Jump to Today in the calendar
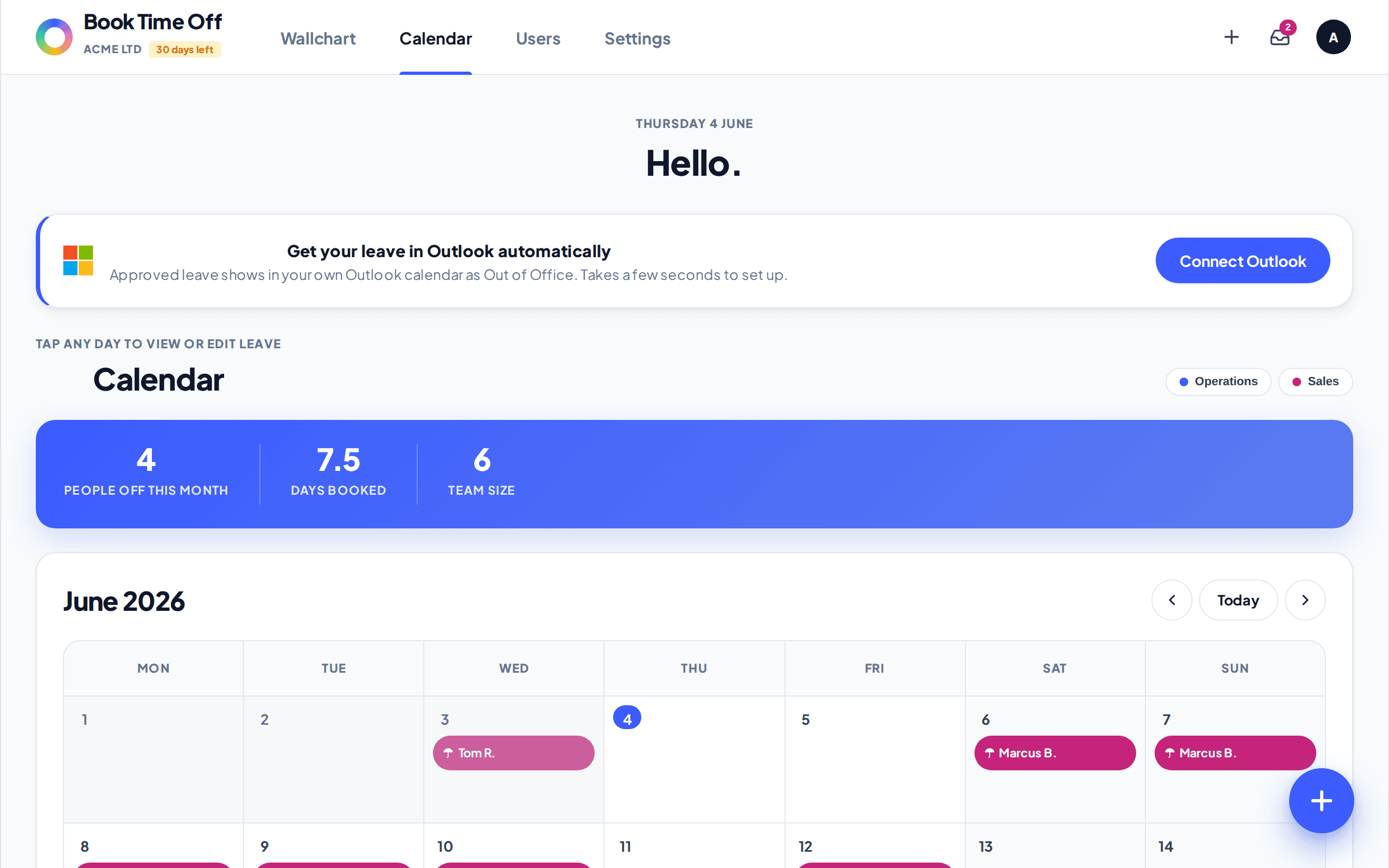The width and height of the screenshot is (1389, 868). 1238,600
